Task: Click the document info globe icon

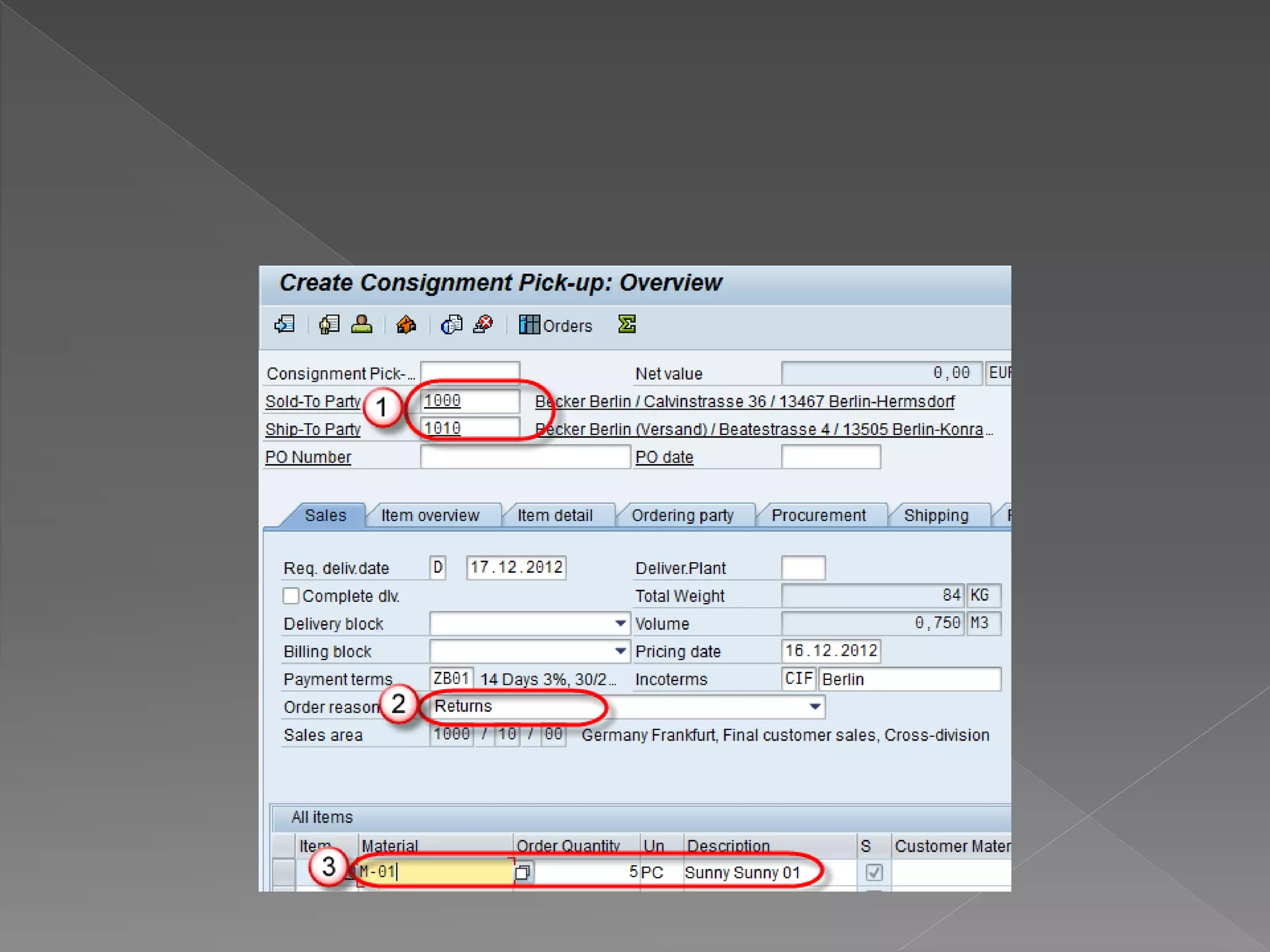Action: pos(451,324)
